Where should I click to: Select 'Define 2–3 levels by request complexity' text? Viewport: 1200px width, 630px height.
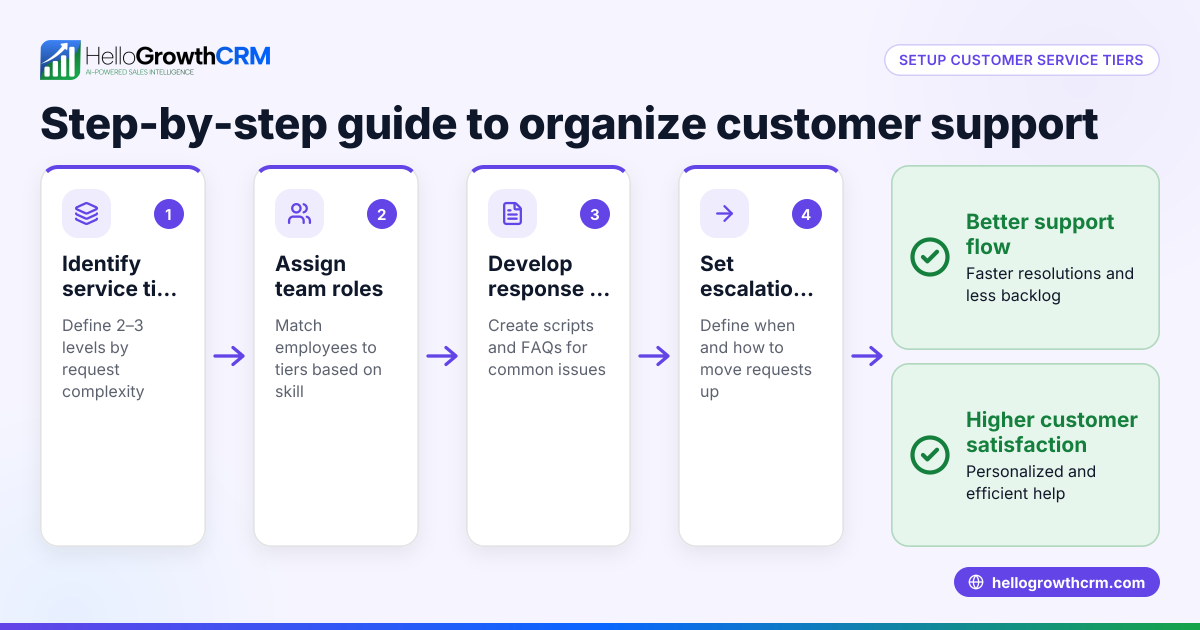(103, 358)
